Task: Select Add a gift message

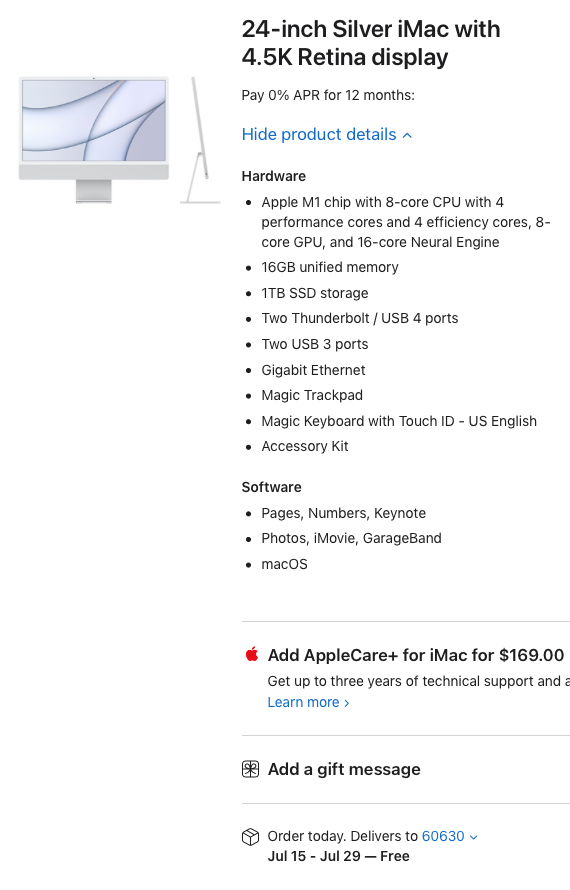Action: (344, 769)
